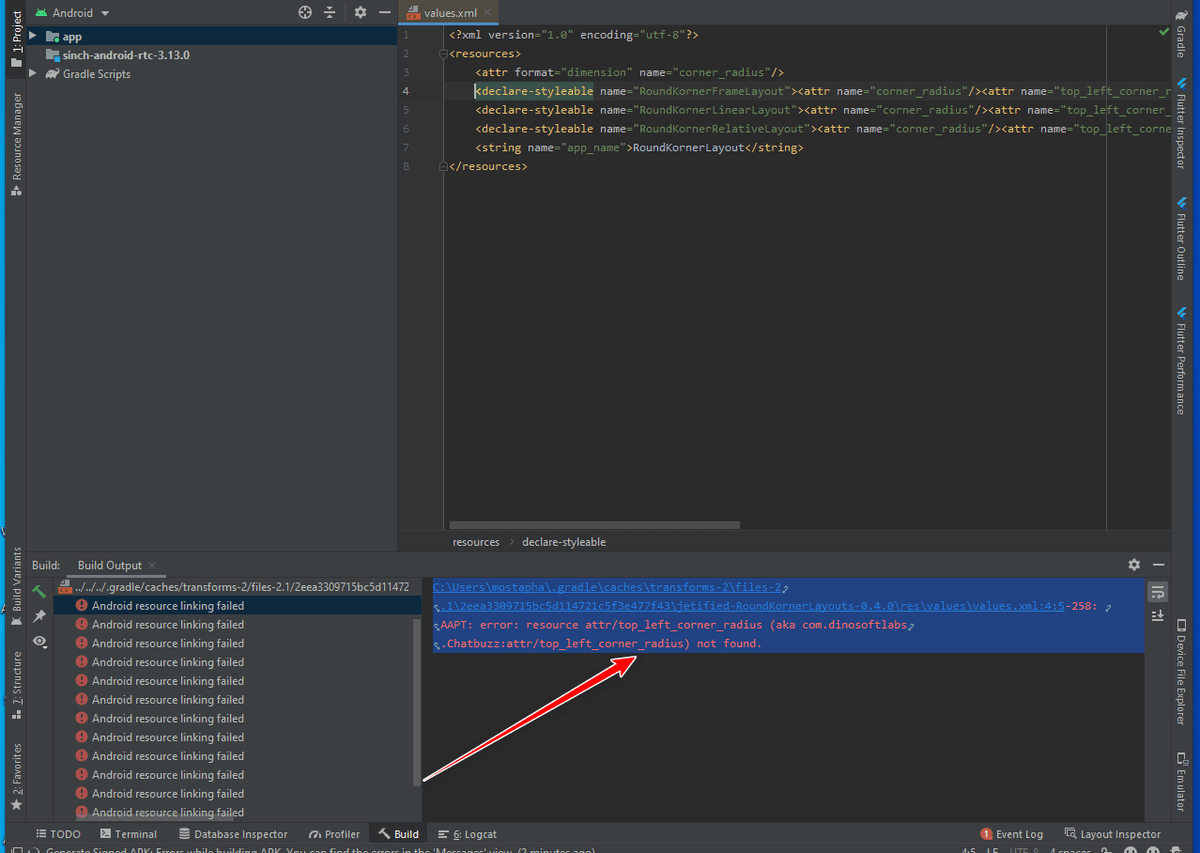Screen dimensions: 1200x853
Task: Click the green build hammer icon
Action: click(39, 591)
